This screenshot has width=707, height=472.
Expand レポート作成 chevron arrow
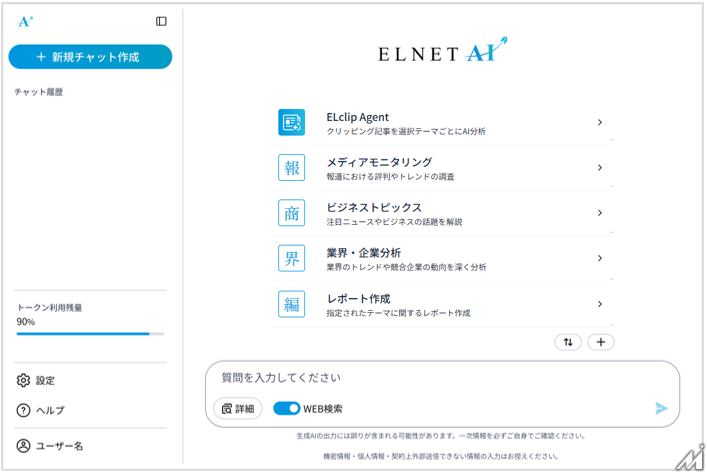click(600, 304)
